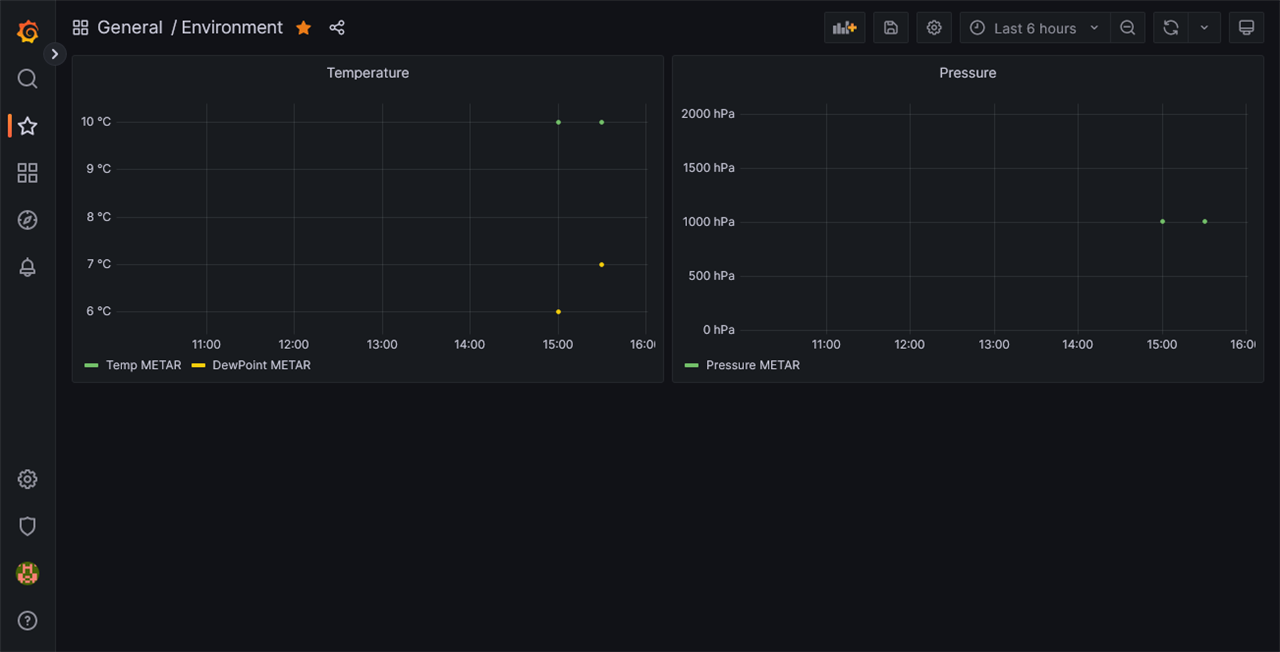1280x652 pixels.
Task: Click the 15:00 temperature point at 10 °C
Action: (x=558, y=122)
